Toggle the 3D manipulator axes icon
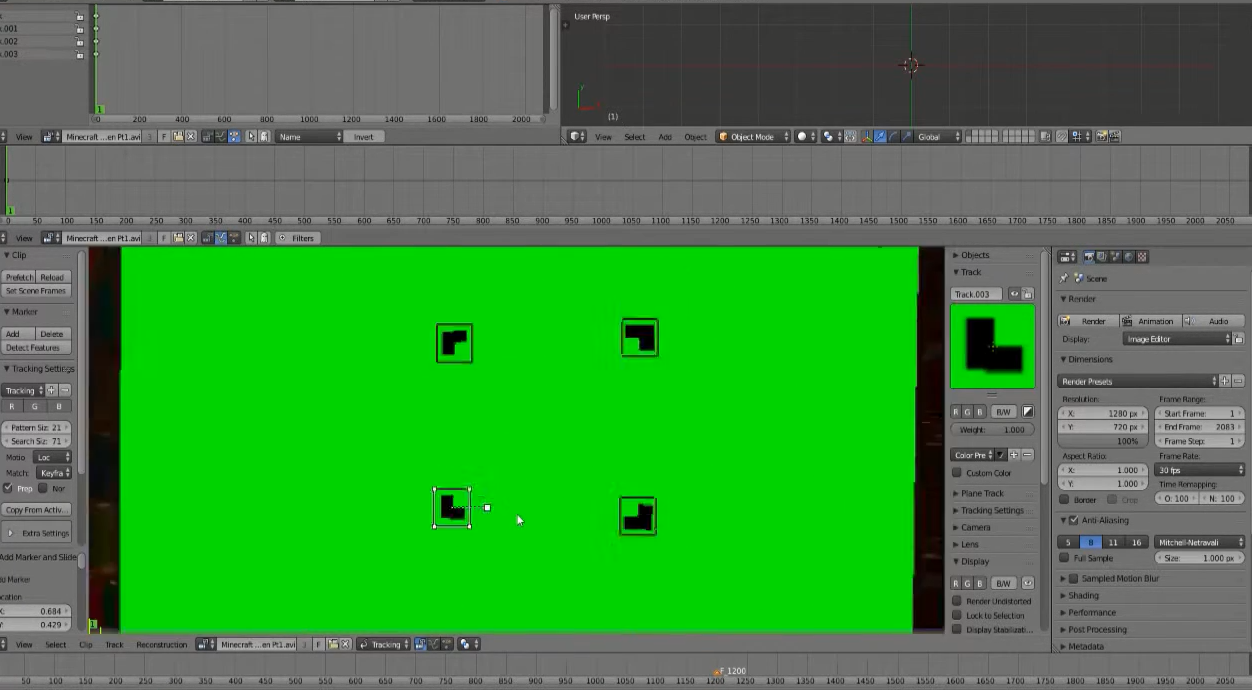Viewport: 1252px width, 690px height. [869, 136]
